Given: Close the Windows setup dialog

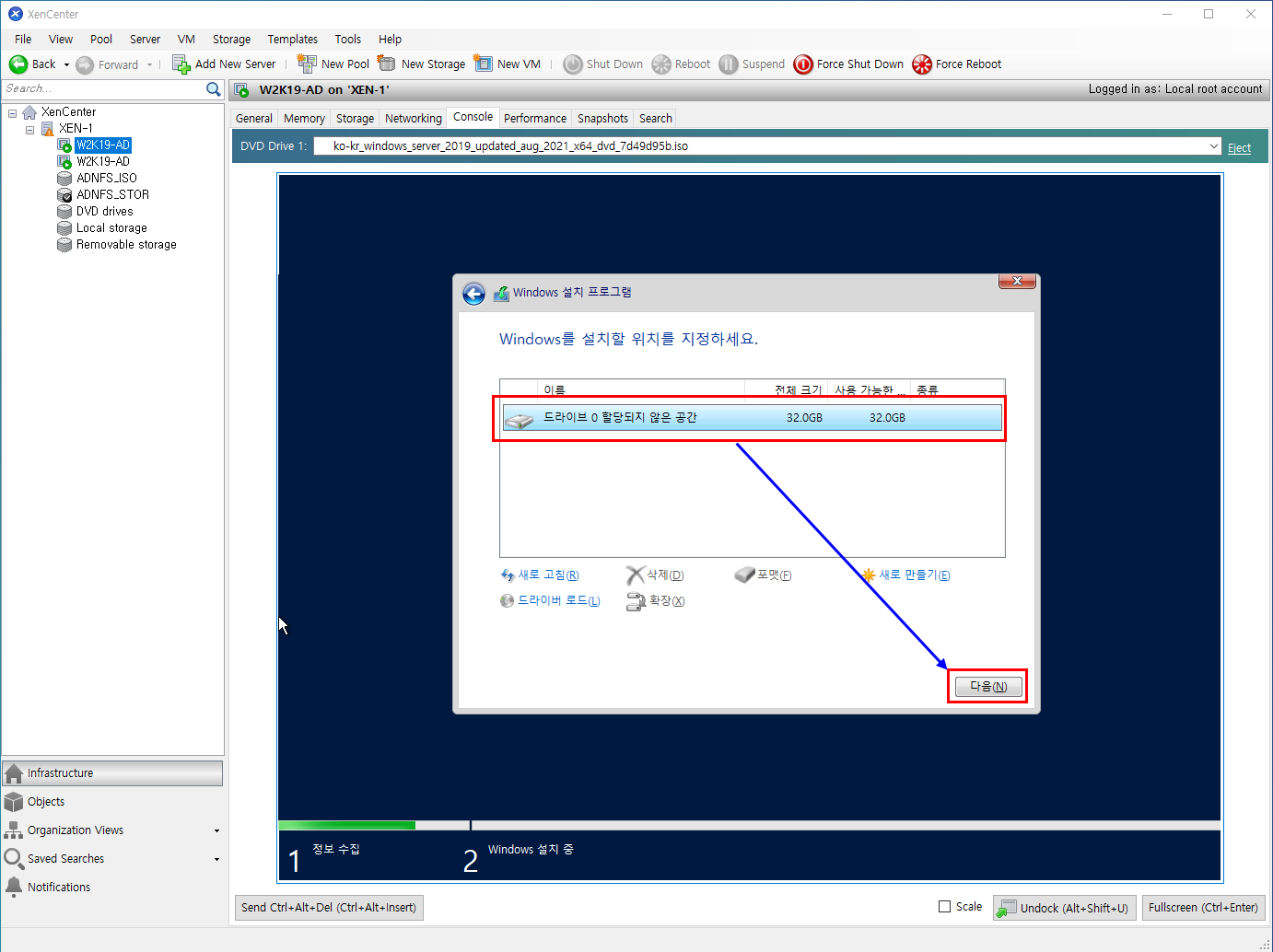Looking at the screenshot, I should [1017, 281].
